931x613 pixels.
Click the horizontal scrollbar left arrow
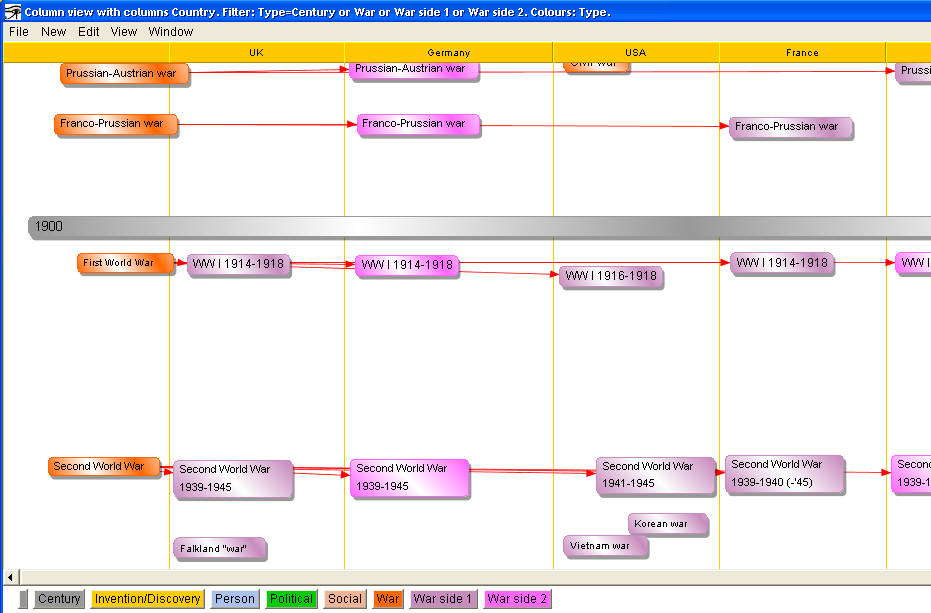click(12, 577)
